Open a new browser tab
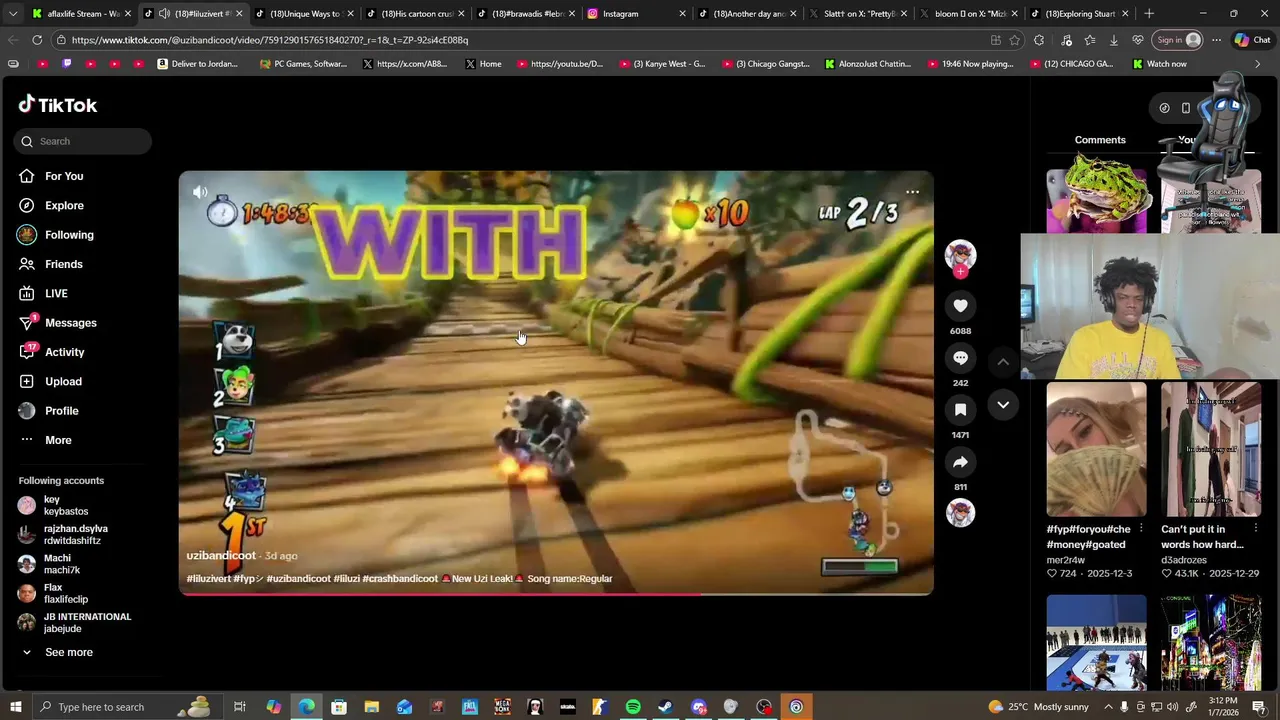This screenshot has width=1280, height=720. [x=1149, y=14]
